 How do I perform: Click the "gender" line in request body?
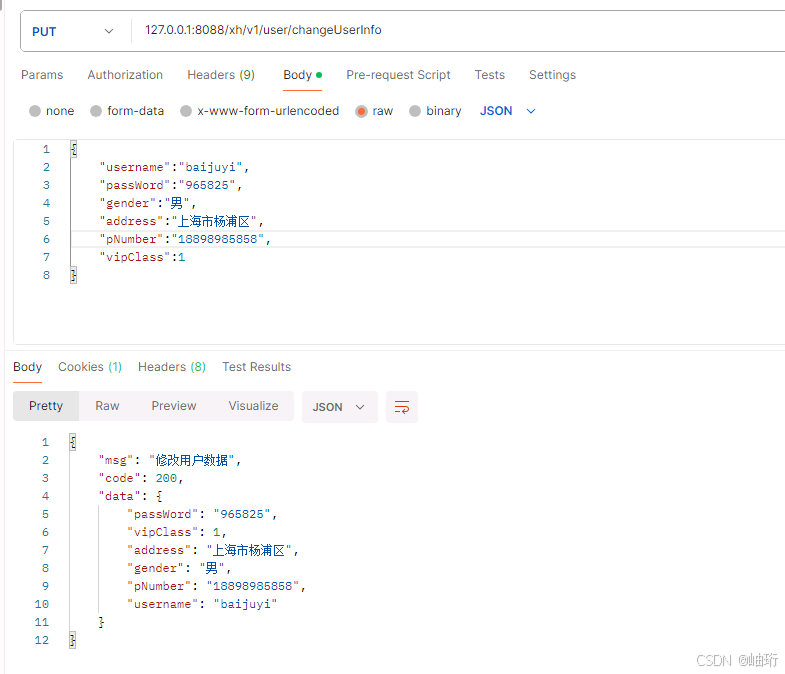[148, 203]
